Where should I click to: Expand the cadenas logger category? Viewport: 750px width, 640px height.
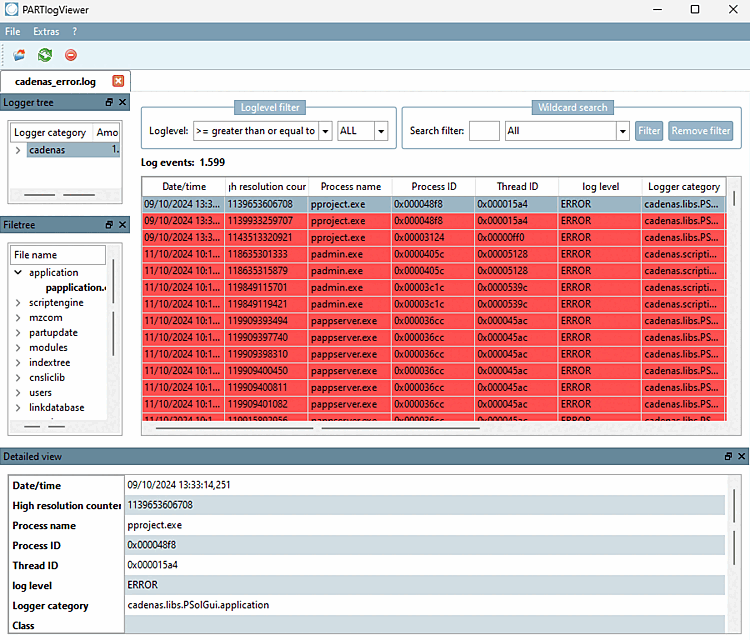click(x=18, y=150)
